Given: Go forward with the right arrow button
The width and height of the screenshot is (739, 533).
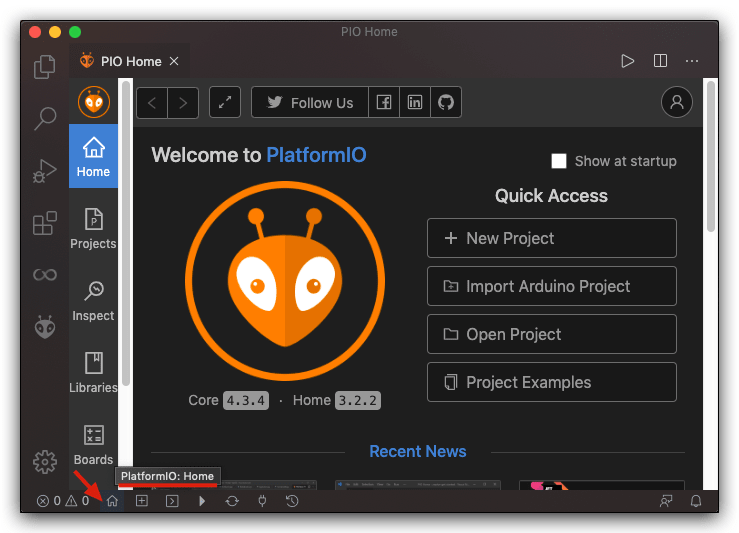Looking at the screenshot, I should pyautogui.click(x=183, y=102).
